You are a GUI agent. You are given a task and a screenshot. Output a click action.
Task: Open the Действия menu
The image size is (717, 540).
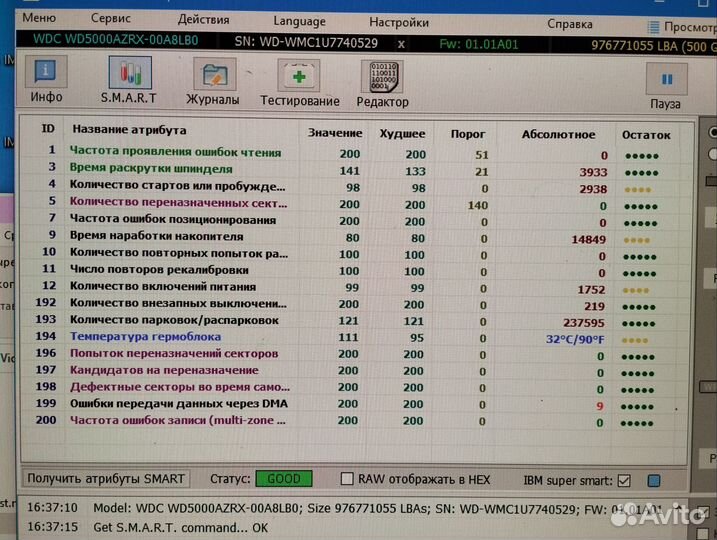tap(203, 20)
